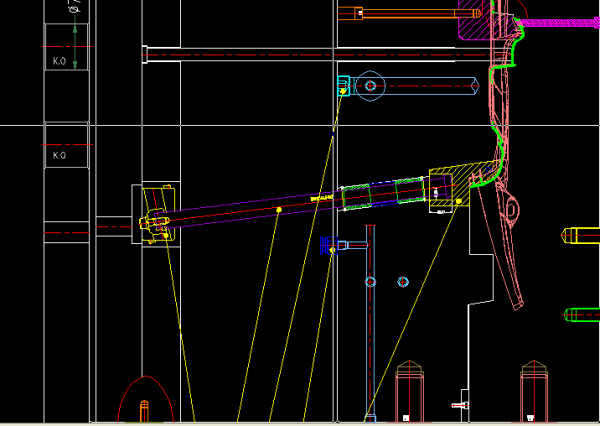600x426 pixels.
Task: Pick the small cyan circle on the vertical blue line
Action: click(x=370, y=282)
